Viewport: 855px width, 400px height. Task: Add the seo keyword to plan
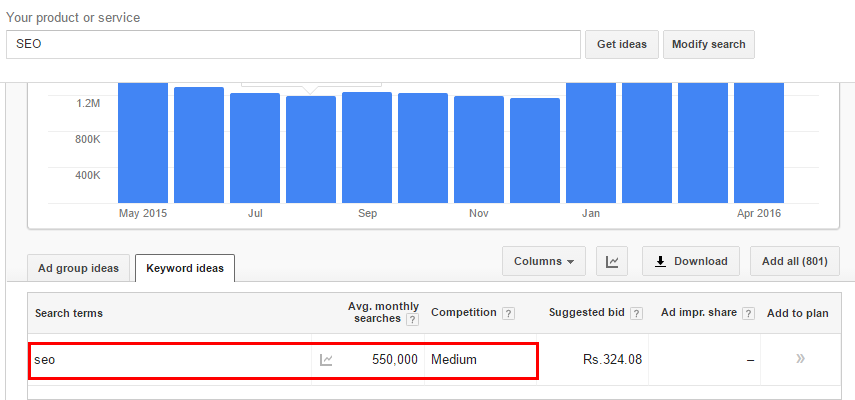(800, 359)
